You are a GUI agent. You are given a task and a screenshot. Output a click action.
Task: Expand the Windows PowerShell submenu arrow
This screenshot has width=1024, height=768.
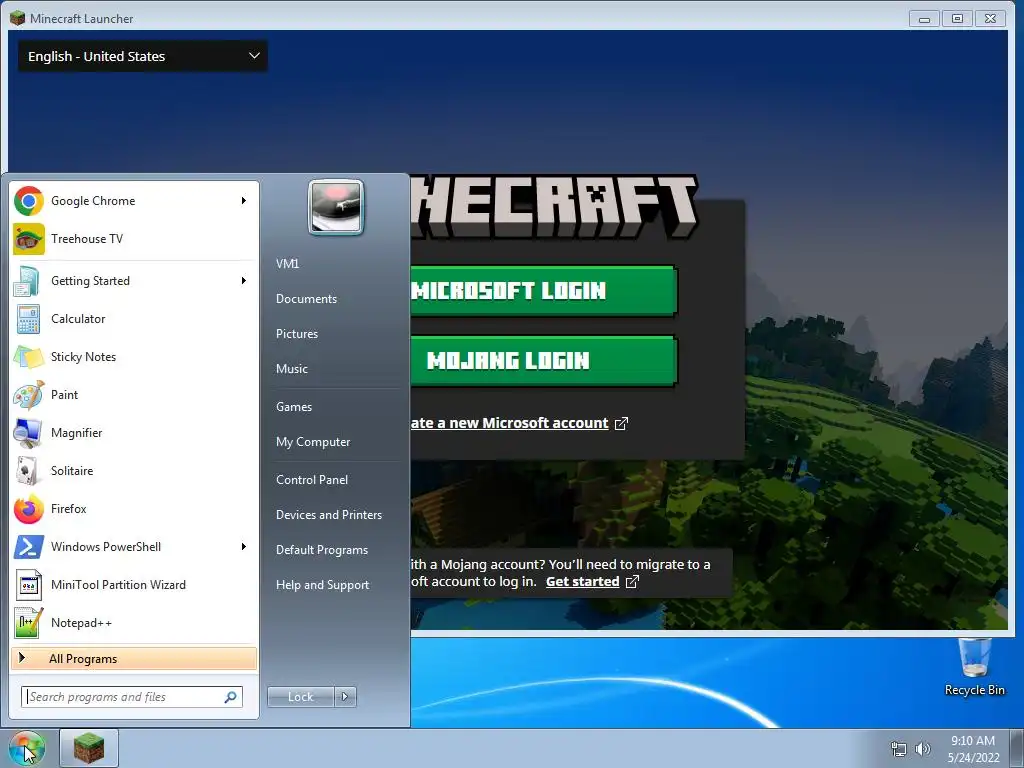coord(244,547)
